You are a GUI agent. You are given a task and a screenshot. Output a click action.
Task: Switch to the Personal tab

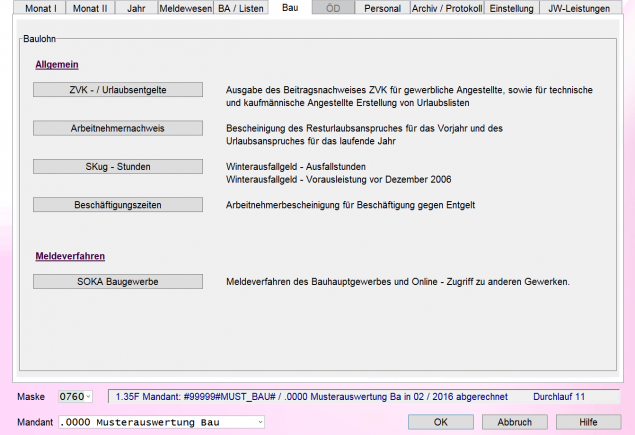tap(382, 8)
